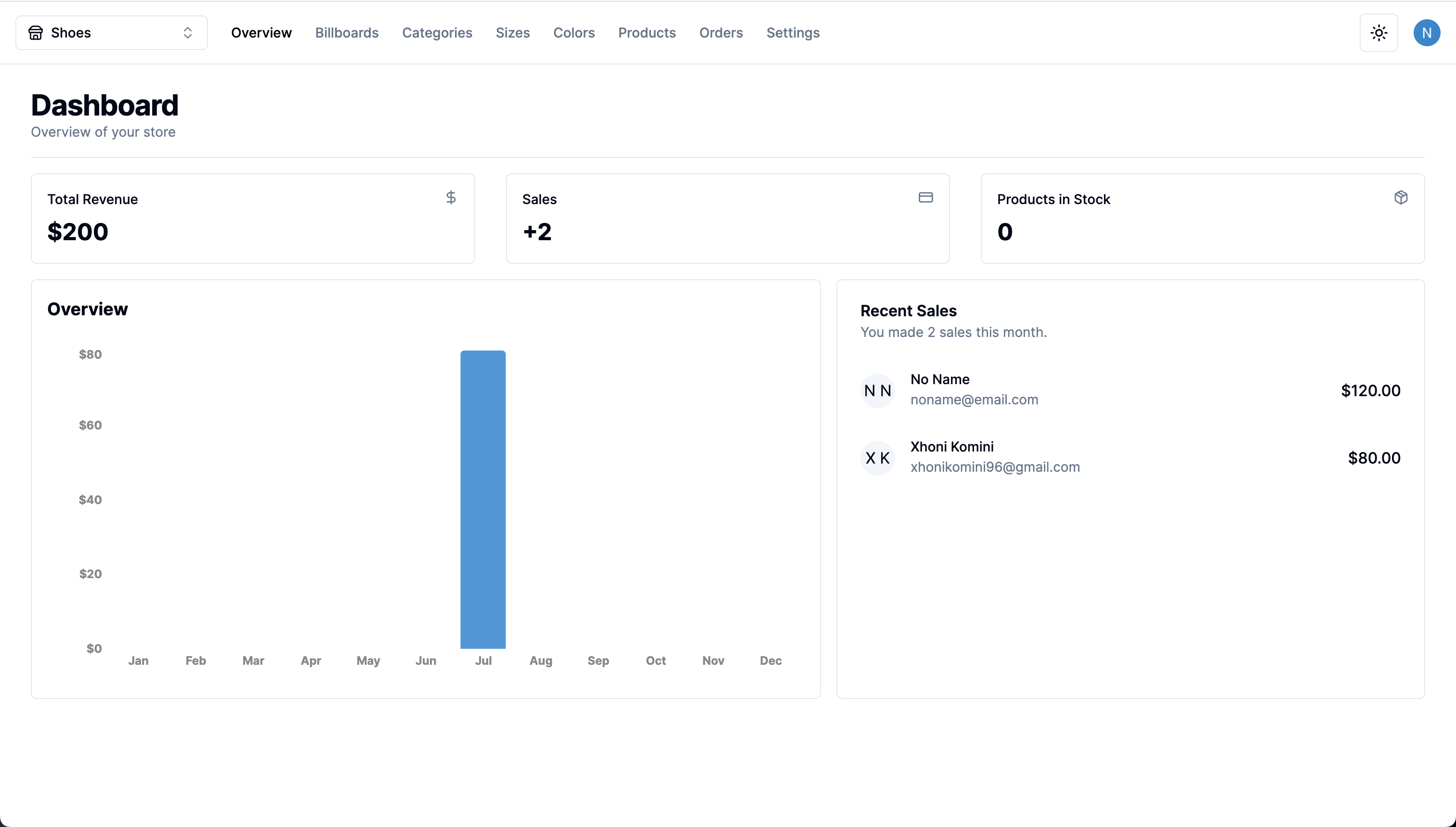This screenshot has height=827, width=1456.
Task: Switch to the Colors tab
Action: coord(574,33)
